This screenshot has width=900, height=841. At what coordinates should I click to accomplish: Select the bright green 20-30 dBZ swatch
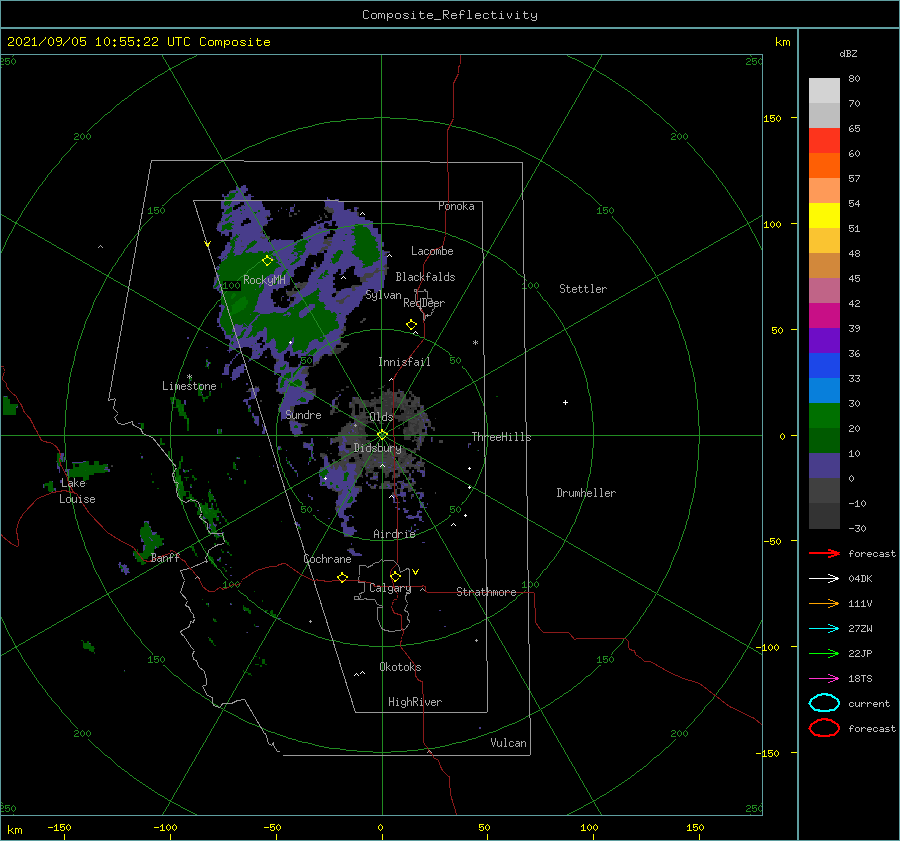point(824,415)
